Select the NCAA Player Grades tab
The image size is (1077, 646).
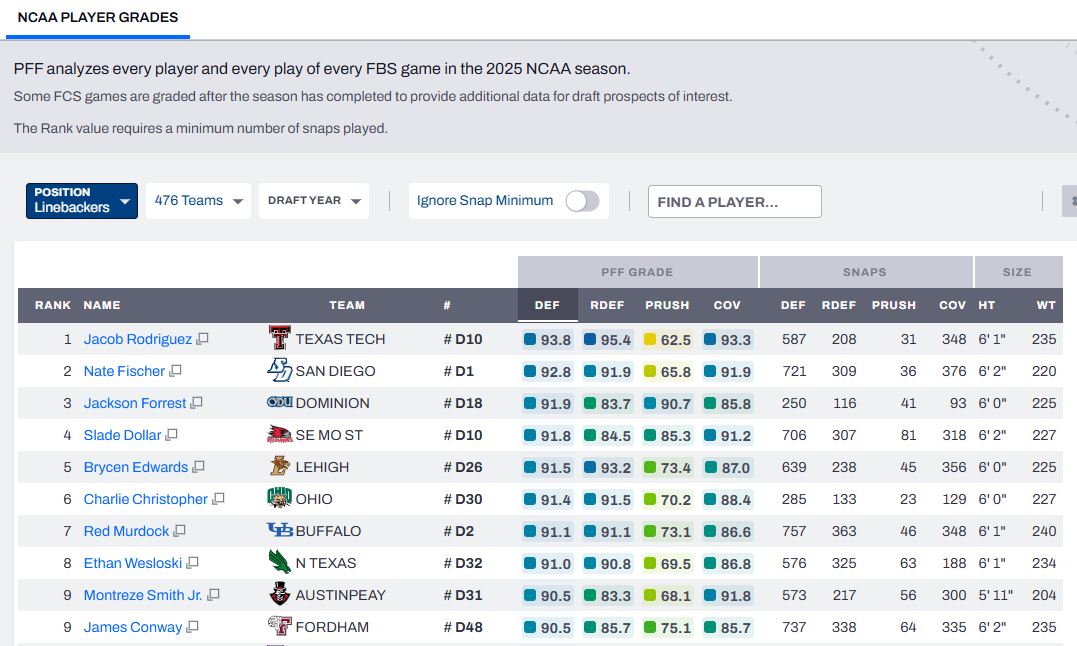click(98, 17)
